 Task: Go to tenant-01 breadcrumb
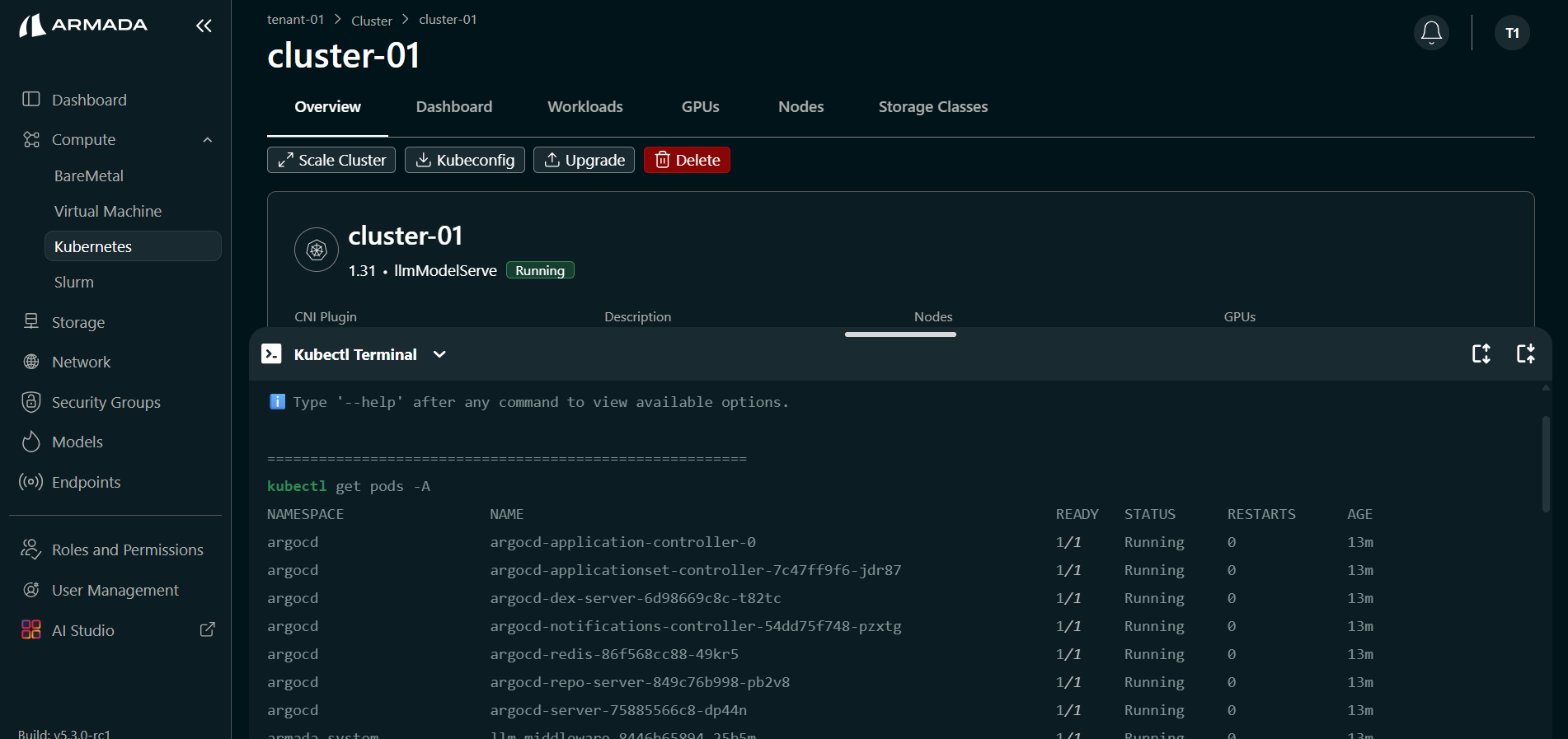[x=295, y=20]
